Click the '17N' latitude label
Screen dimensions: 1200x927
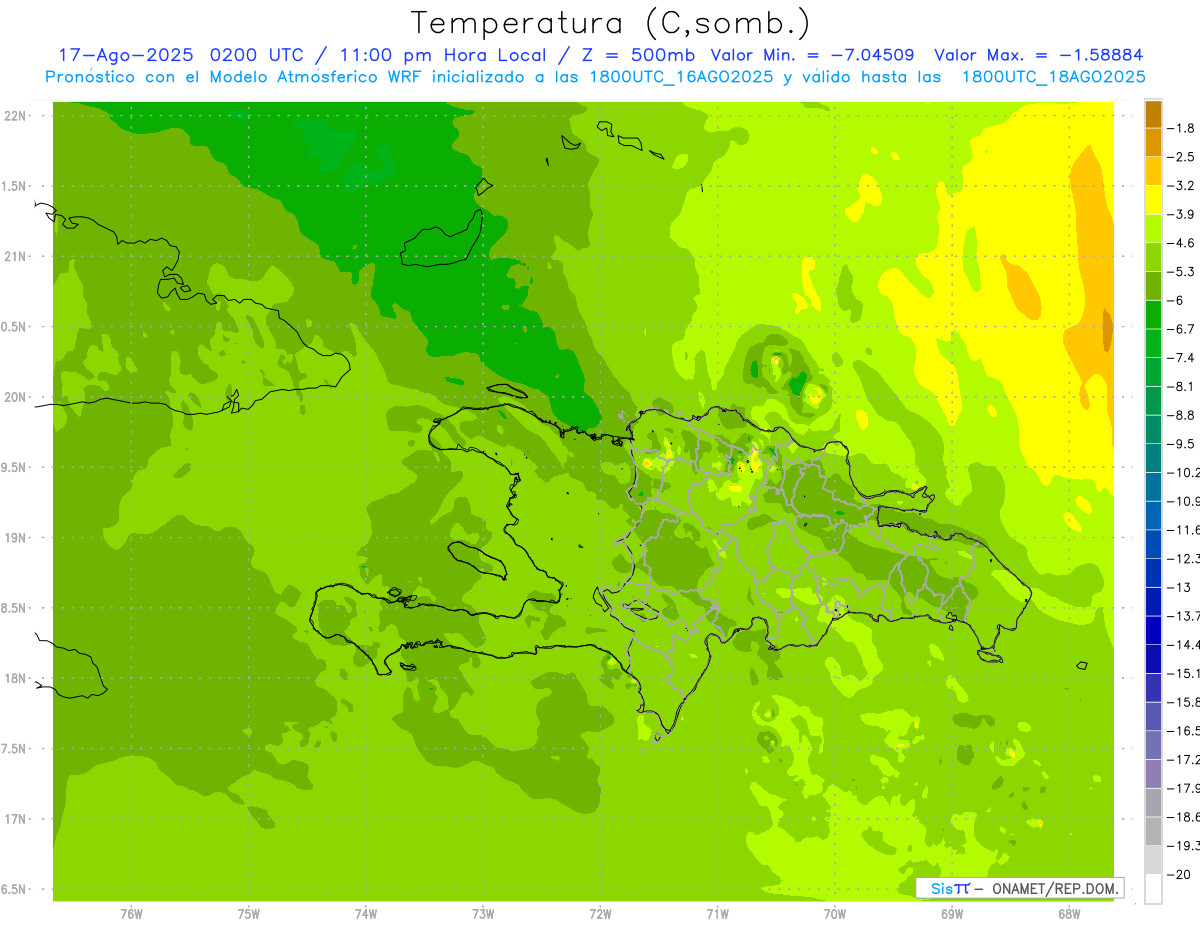[16, 819]
